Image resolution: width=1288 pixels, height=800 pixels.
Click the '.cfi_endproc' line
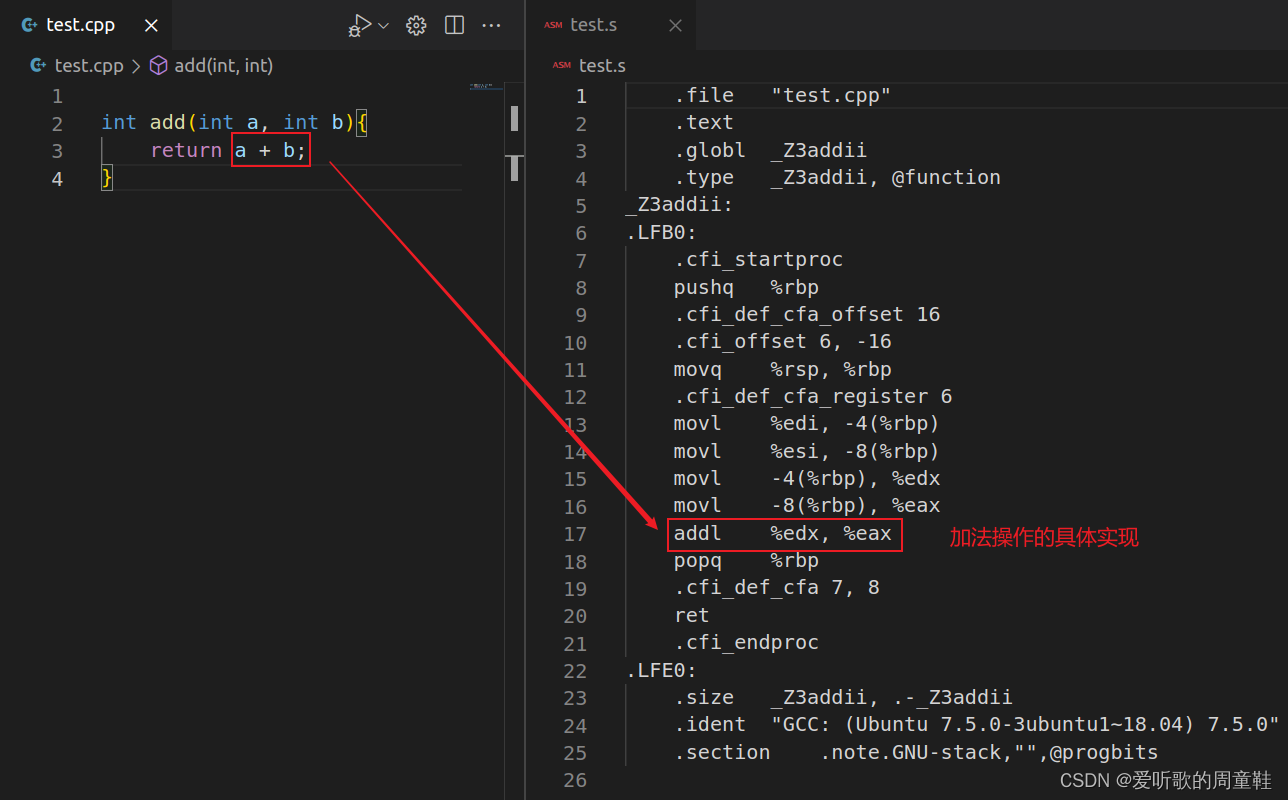pos(746,642)
